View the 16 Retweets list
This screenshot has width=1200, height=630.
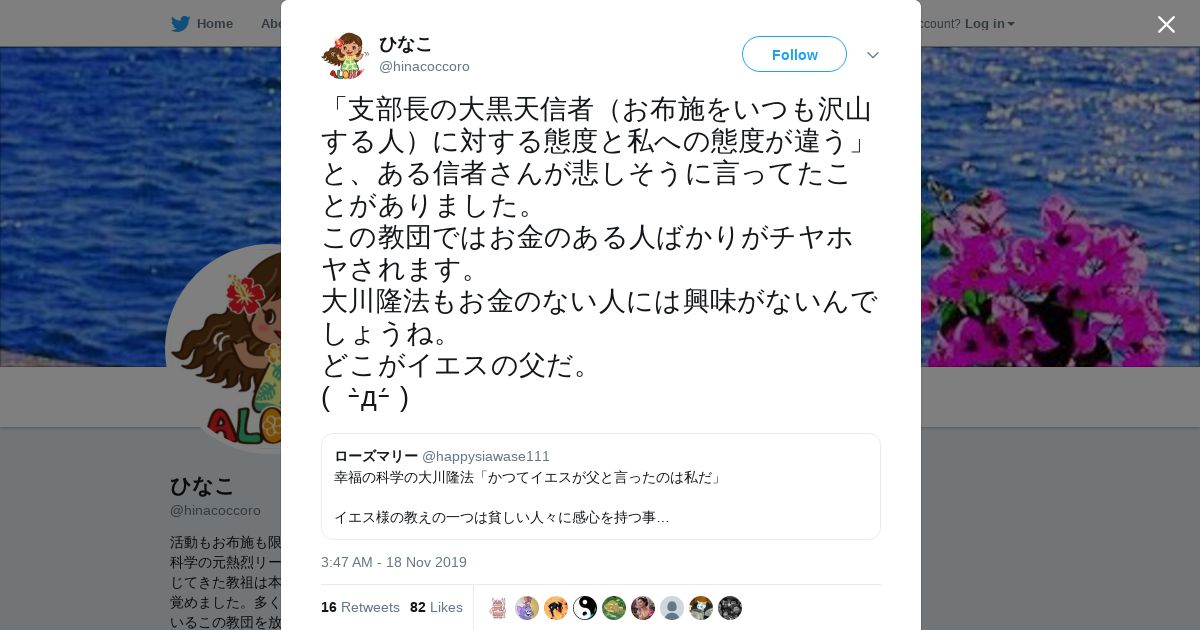click(x=360, y=607)
